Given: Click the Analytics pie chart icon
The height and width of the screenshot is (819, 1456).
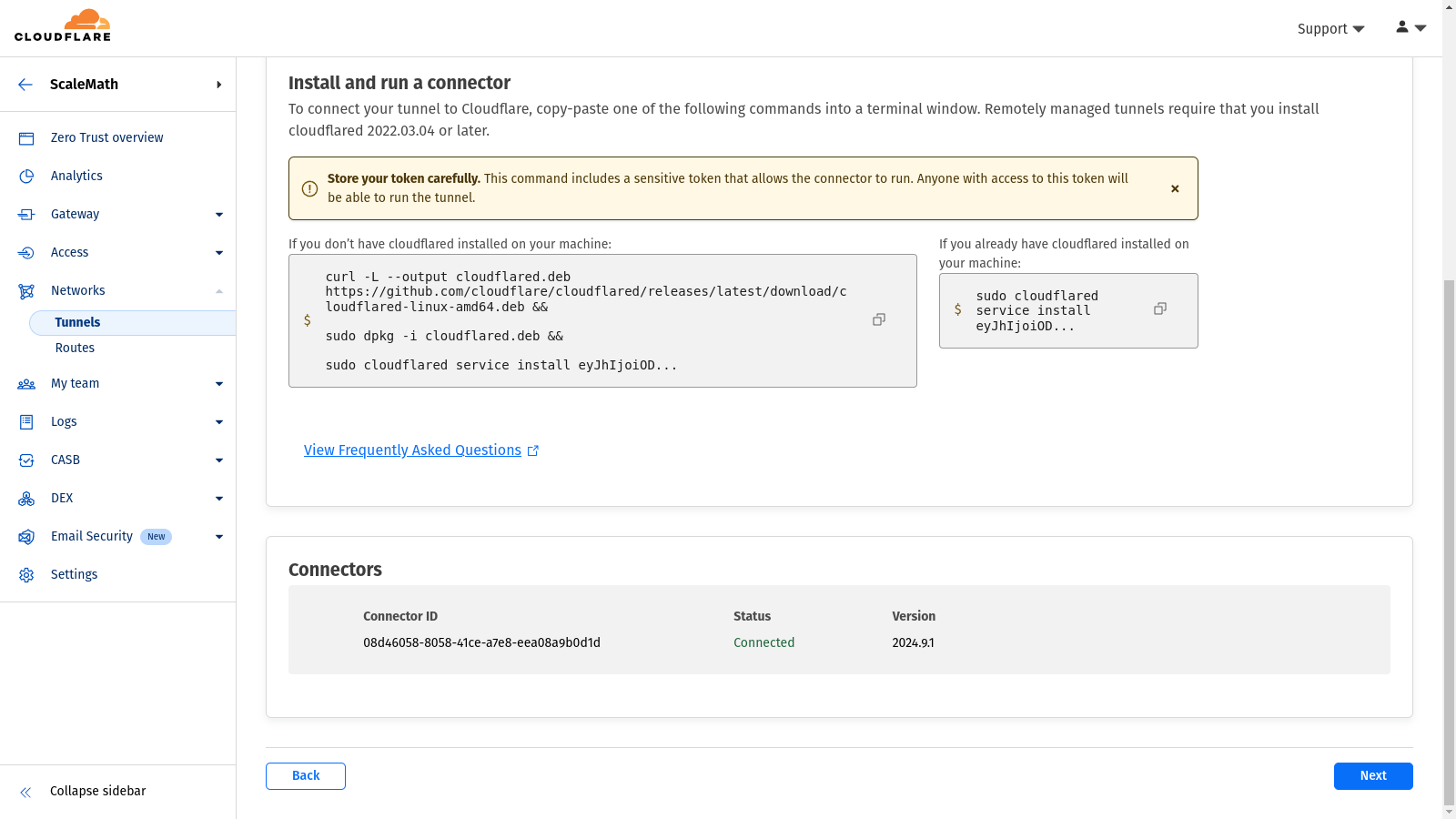Looking at the screenshot, I should 26,177.
